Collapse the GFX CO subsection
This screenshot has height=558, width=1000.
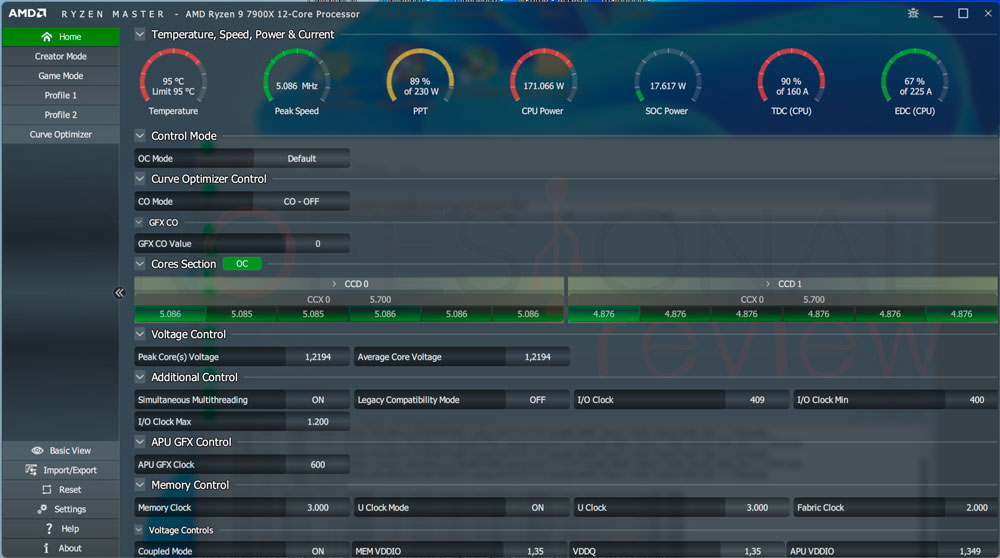(139, 223)
